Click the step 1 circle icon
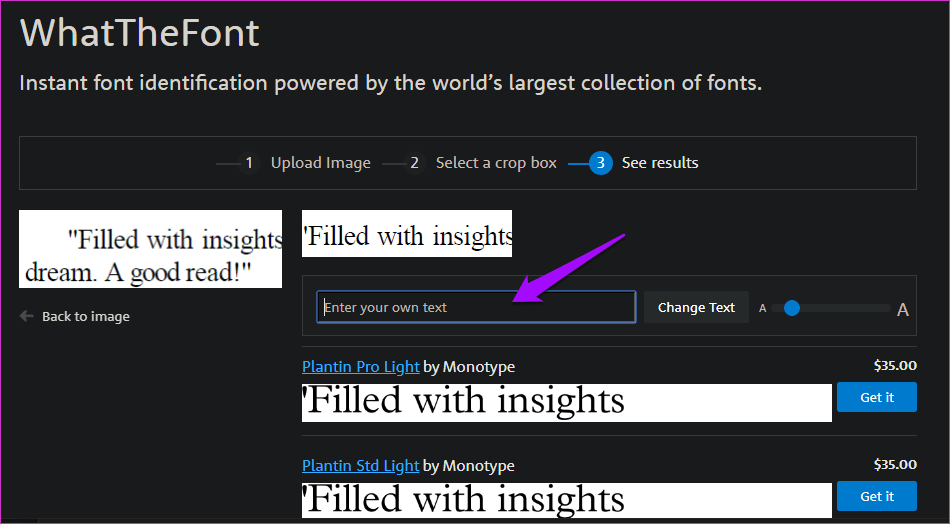This screenshot has height=524, width=950. click(249, 163)
